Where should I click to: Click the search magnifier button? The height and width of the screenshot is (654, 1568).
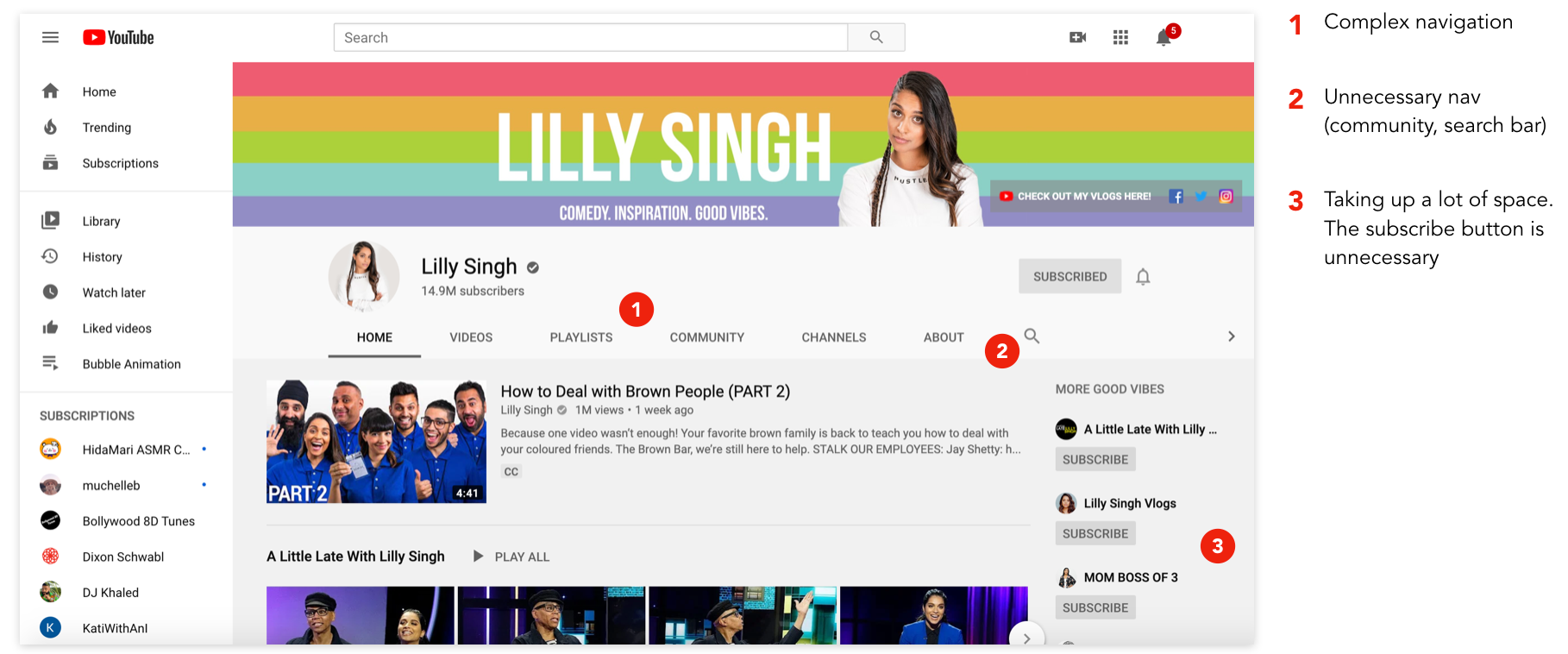point(876,37)
